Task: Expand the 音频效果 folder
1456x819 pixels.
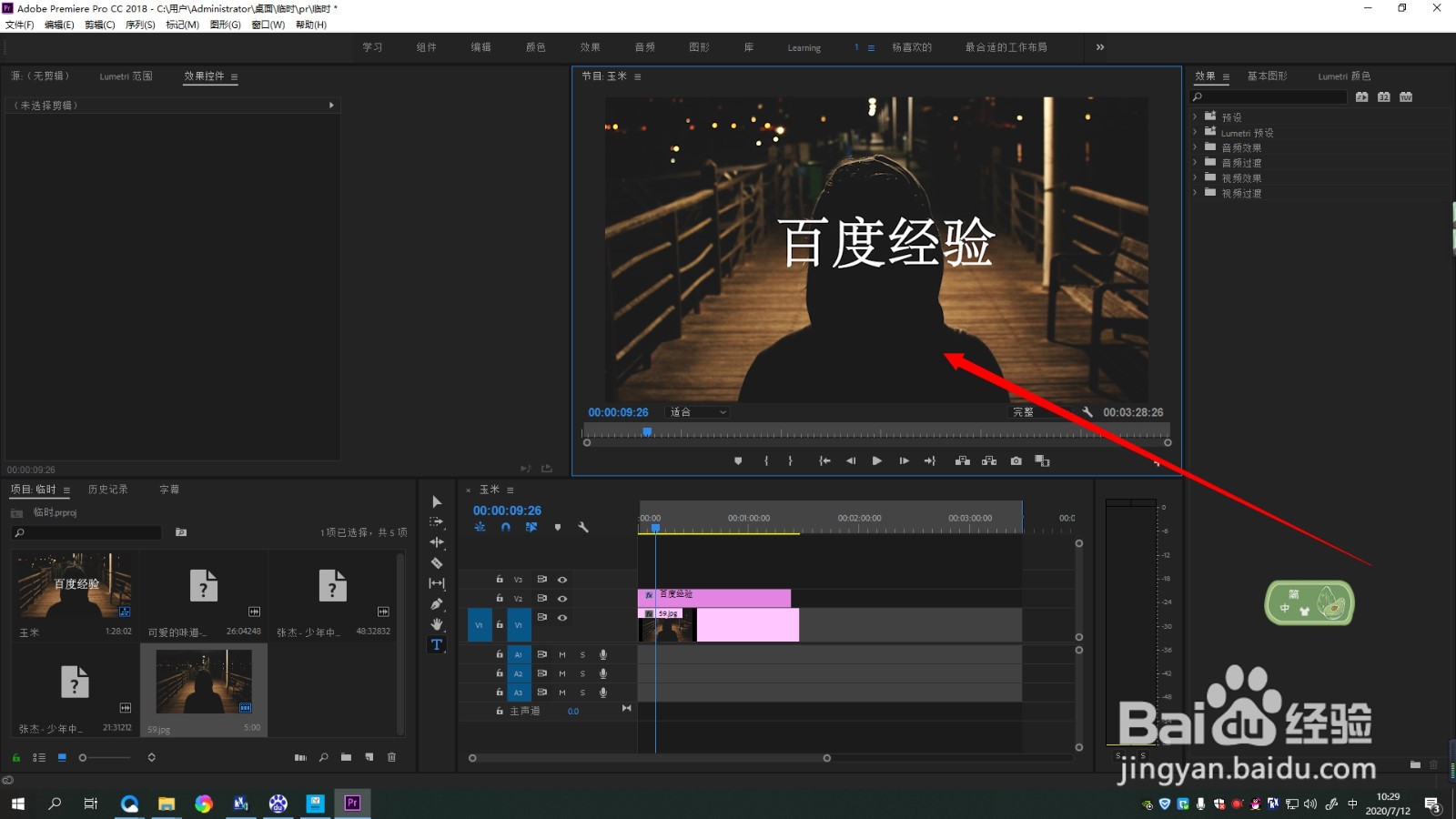Action: click(x=1195, y=147)
